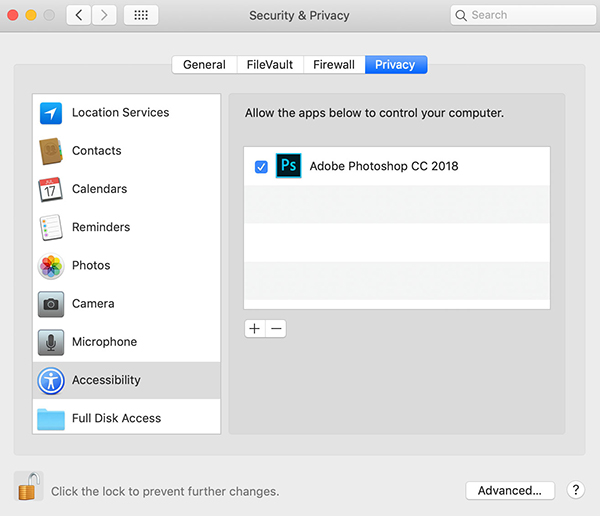
Task: Select the Full Disk Access text label
Action: click(116, 418)
